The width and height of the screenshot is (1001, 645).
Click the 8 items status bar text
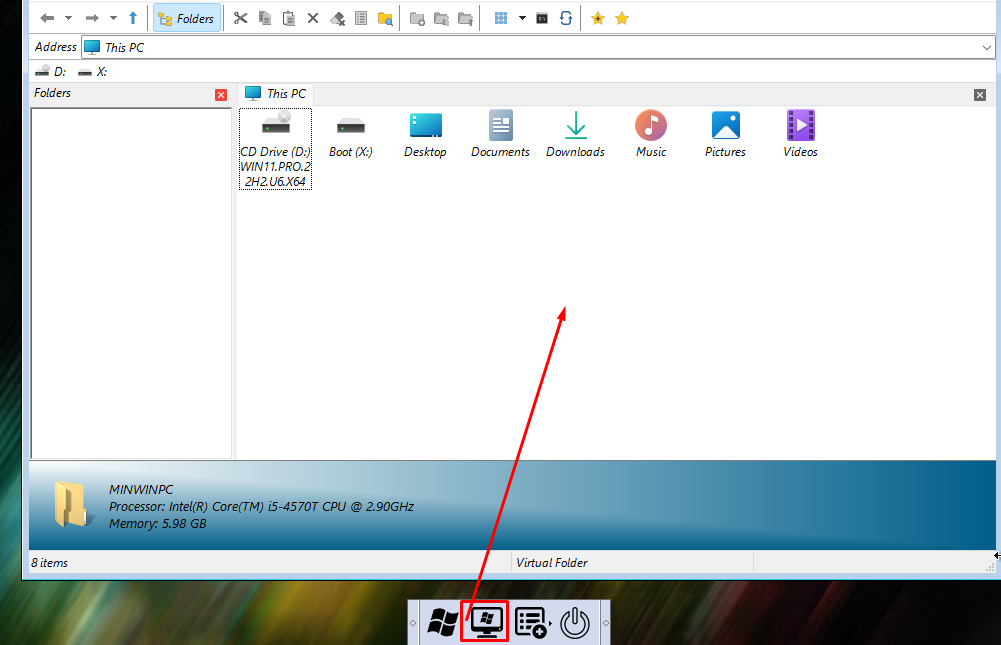50,563
